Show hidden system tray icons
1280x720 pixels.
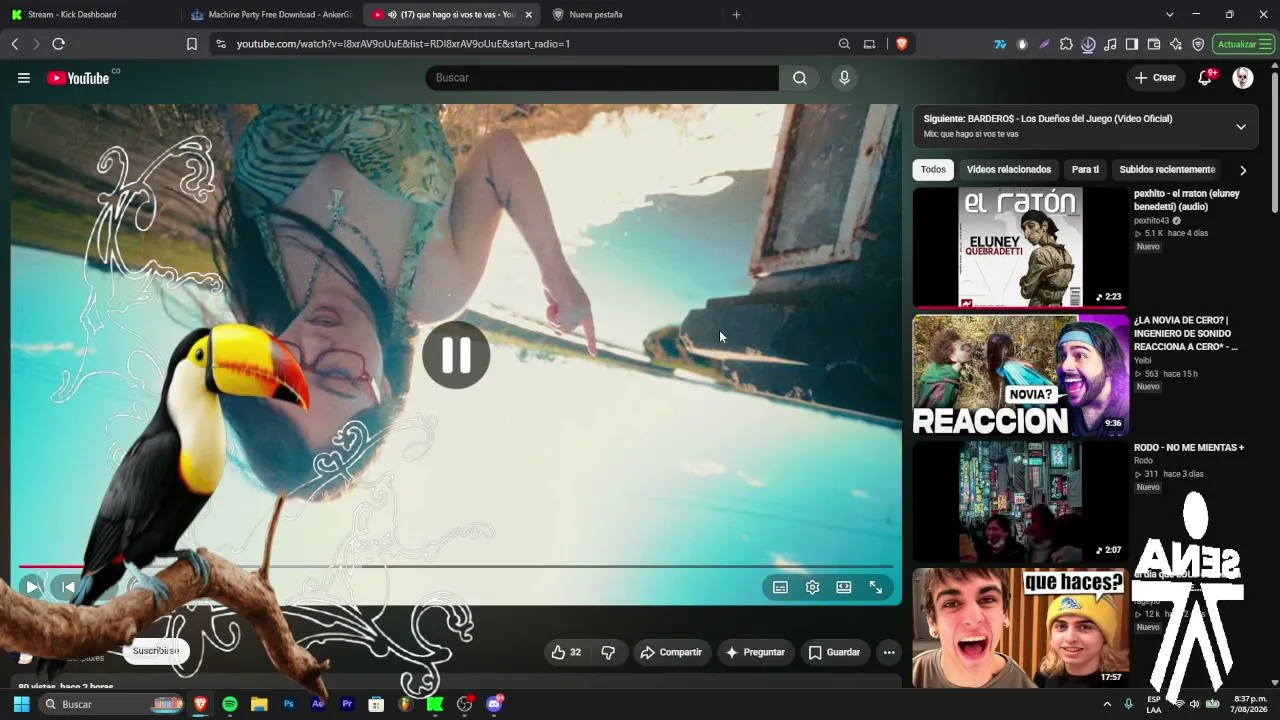tap(1107, 704)
